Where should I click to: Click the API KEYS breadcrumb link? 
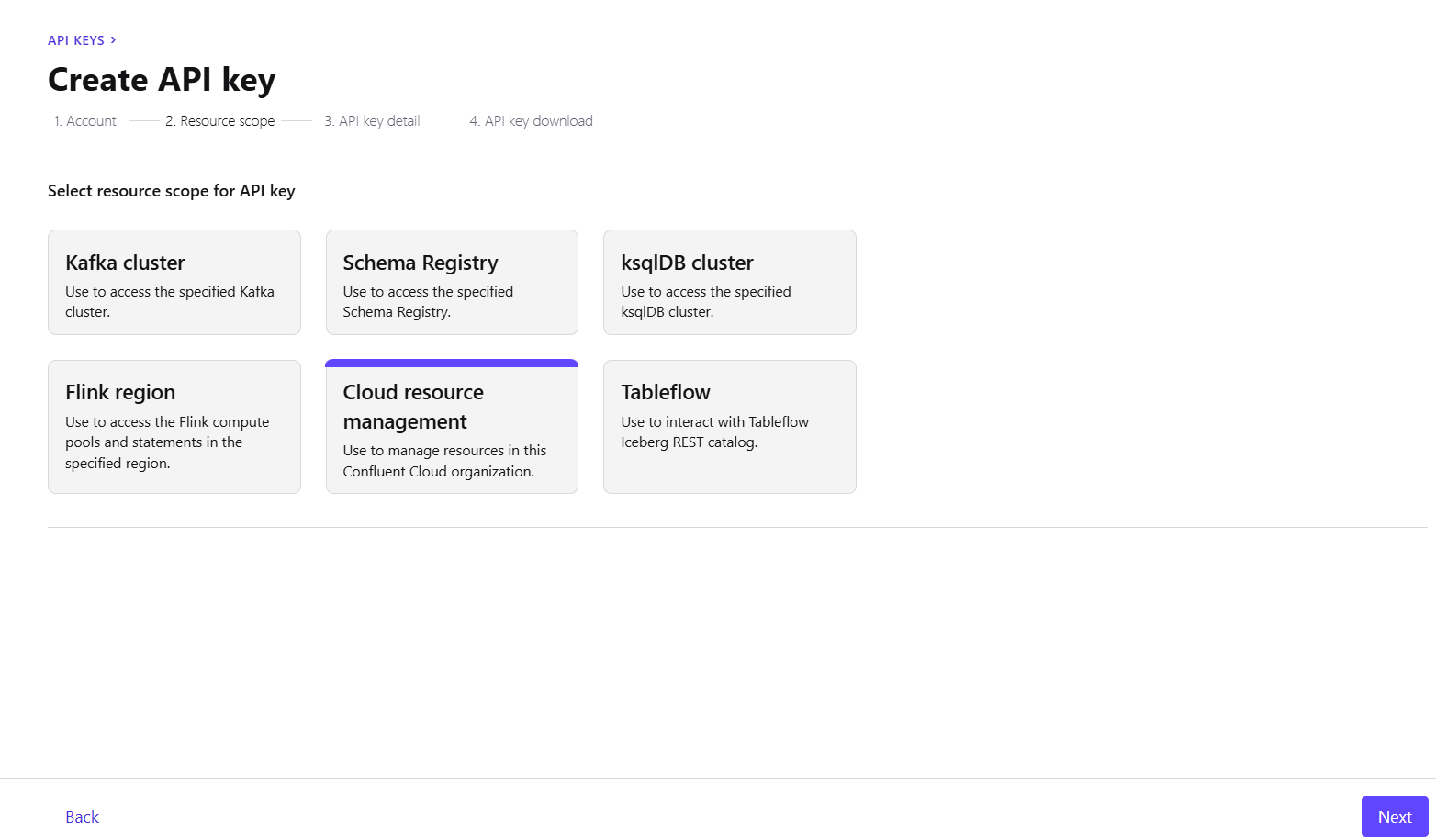pyautogui.click(x=75, y=40)
